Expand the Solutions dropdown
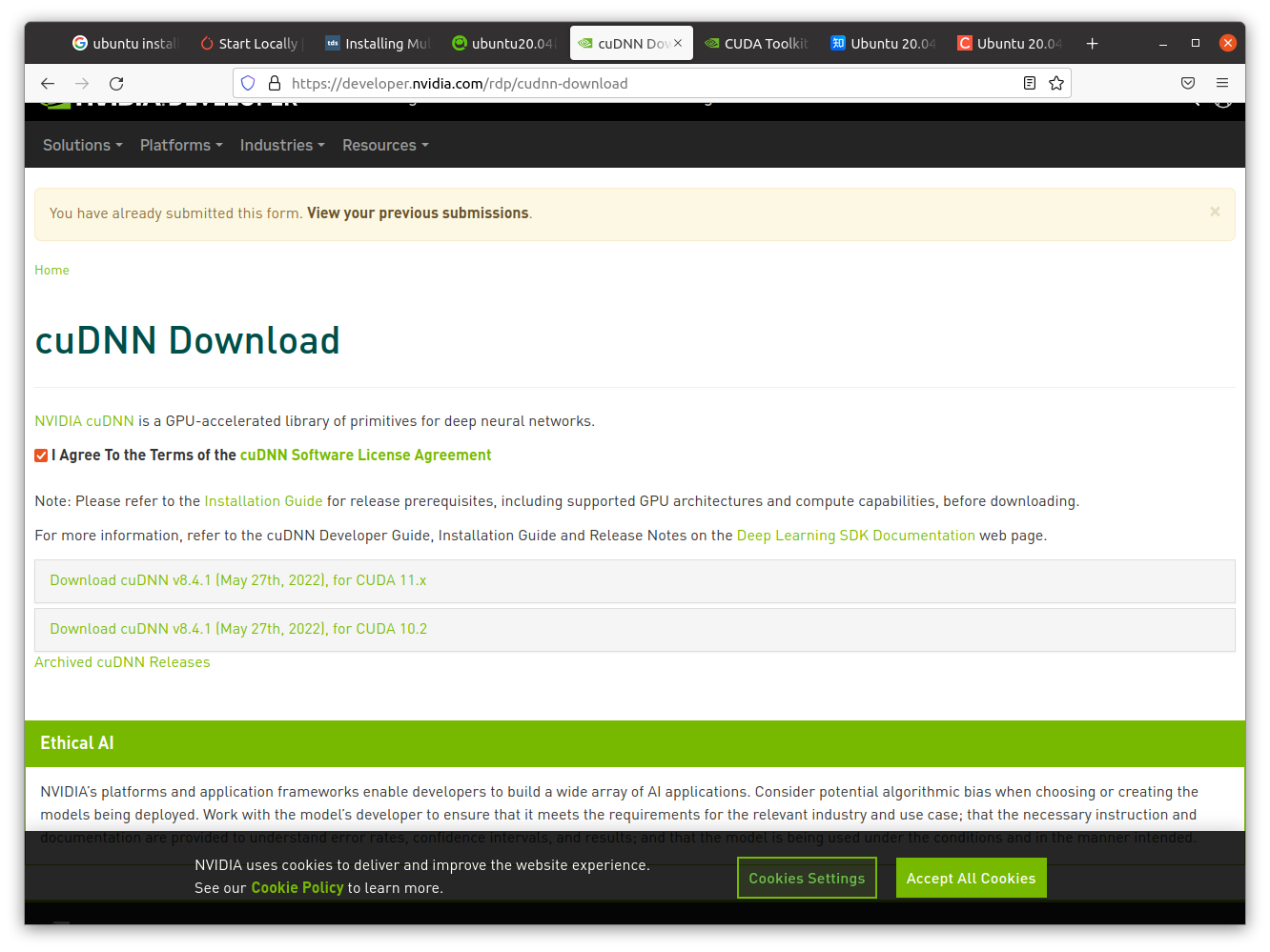The image size is (1270, 952). [82, 145]
